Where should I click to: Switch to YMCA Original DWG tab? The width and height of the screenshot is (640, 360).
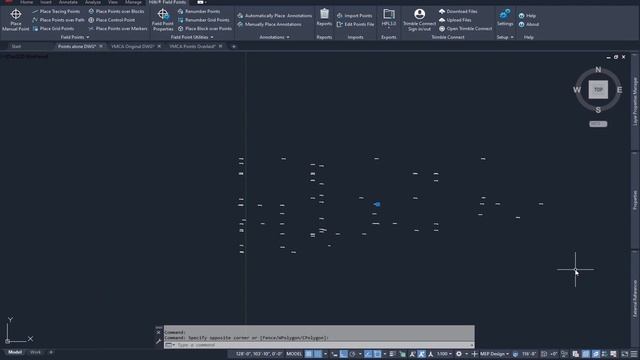pos(132,47)
